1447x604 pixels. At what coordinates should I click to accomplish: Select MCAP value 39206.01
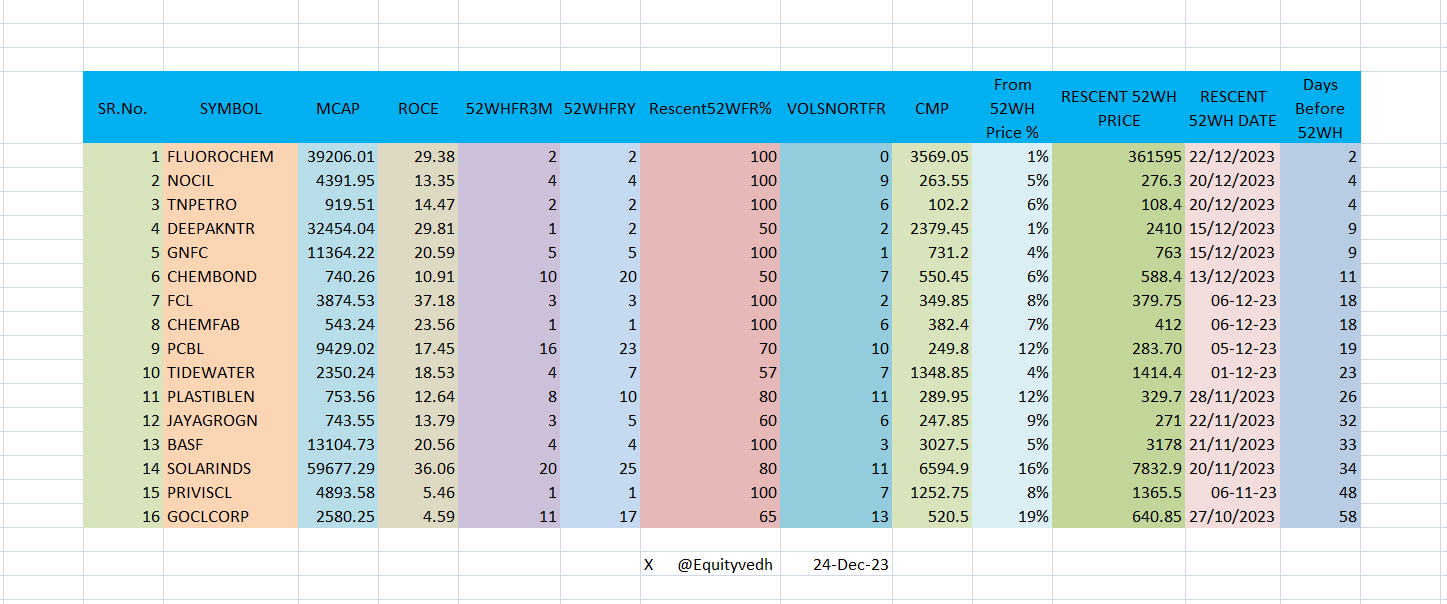pyautogui.click(x=338, y=156)
